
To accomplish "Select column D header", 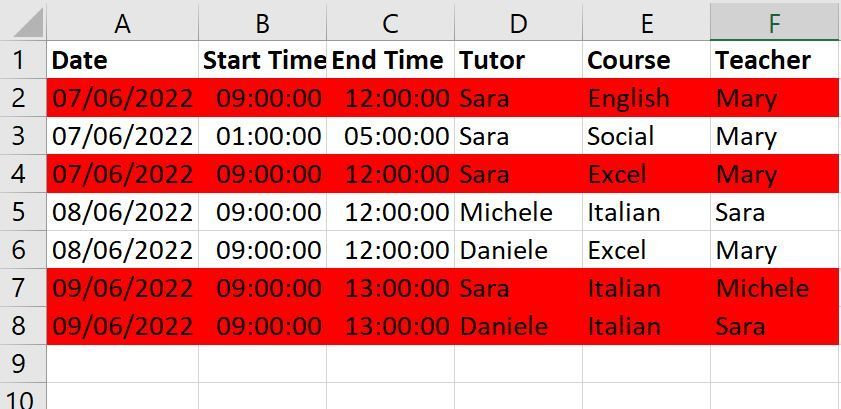I will click(518, 24).
